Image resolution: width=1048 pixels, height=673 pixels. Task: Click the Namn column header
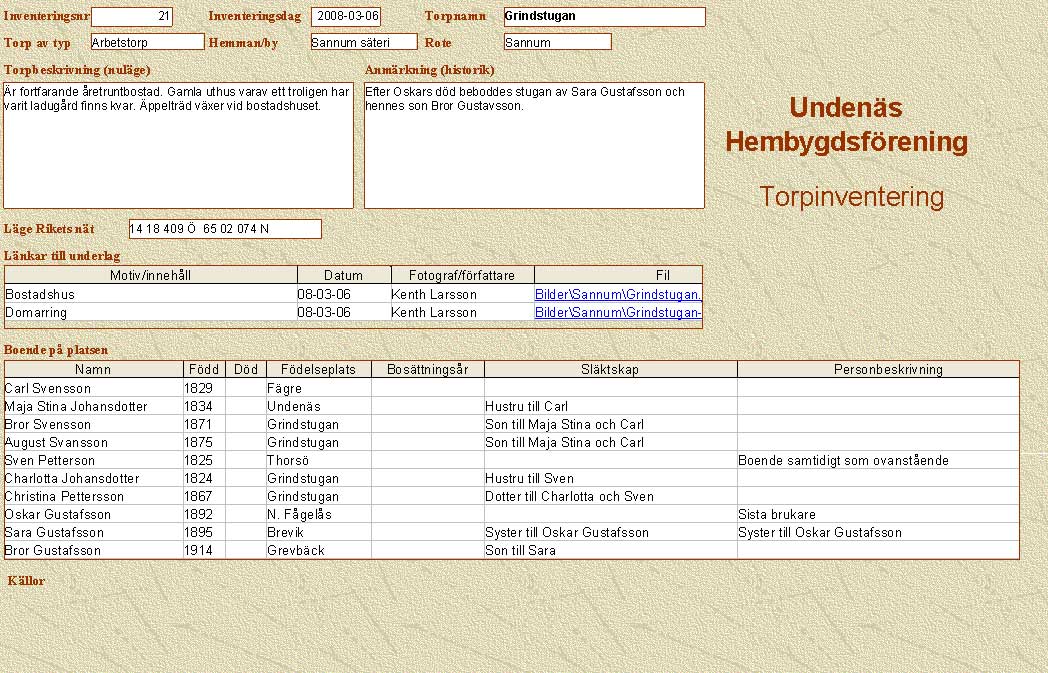point(93,370)
